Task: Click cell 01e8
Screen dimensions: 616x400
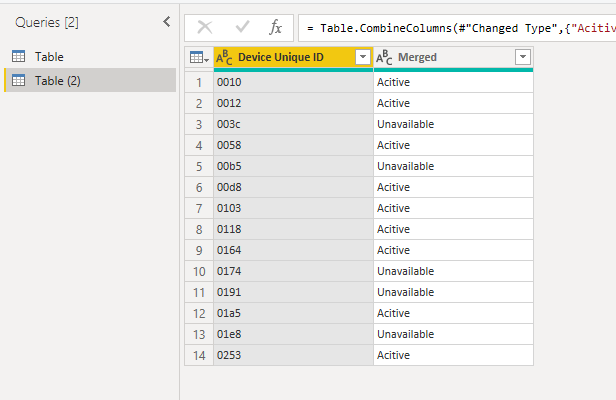Action: point(293,334)
